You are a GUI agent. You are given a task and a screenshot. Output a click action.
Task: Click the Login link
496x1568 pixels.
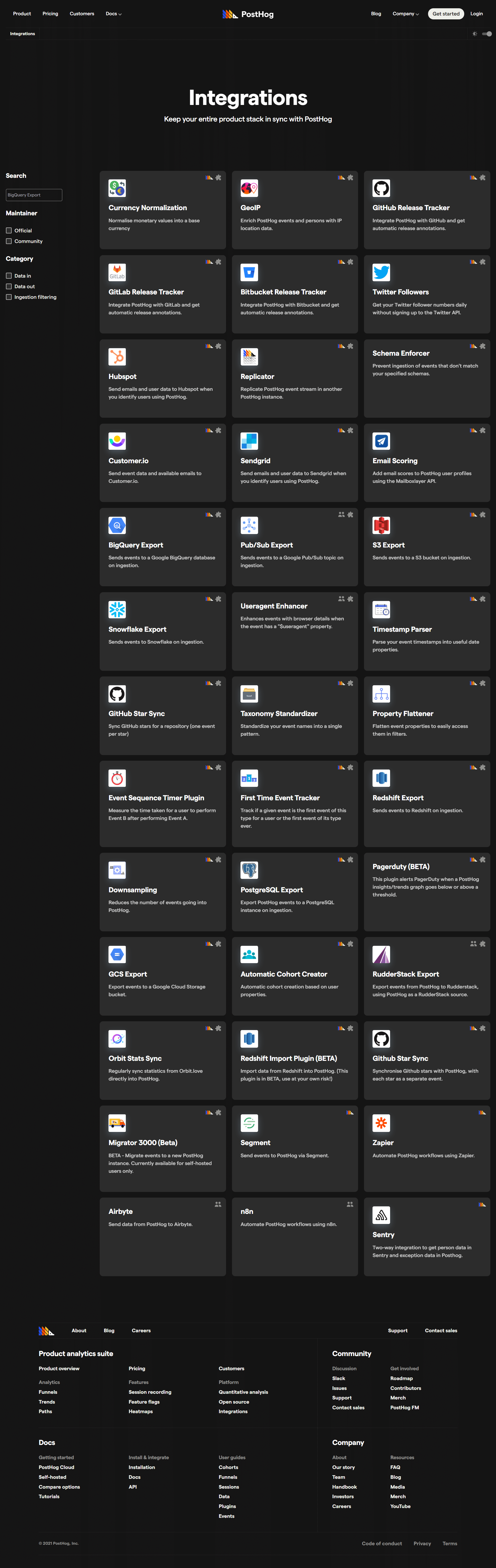[x=477, y=14]
